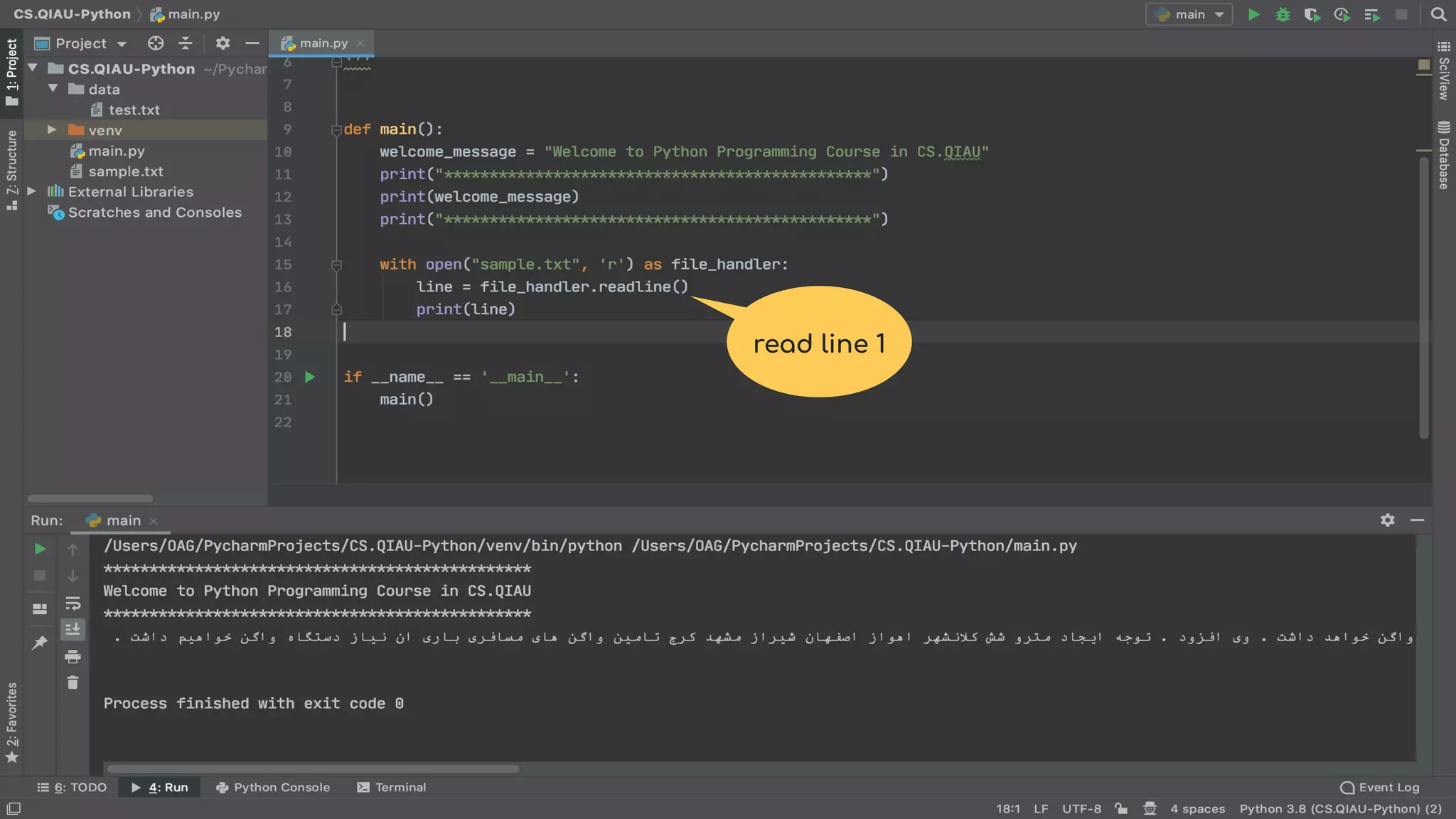Image resolution: width=1456 pixels, height=819 pixels.
Task: Click Collapse All icon in Project panel
Action: coord(186,43)
